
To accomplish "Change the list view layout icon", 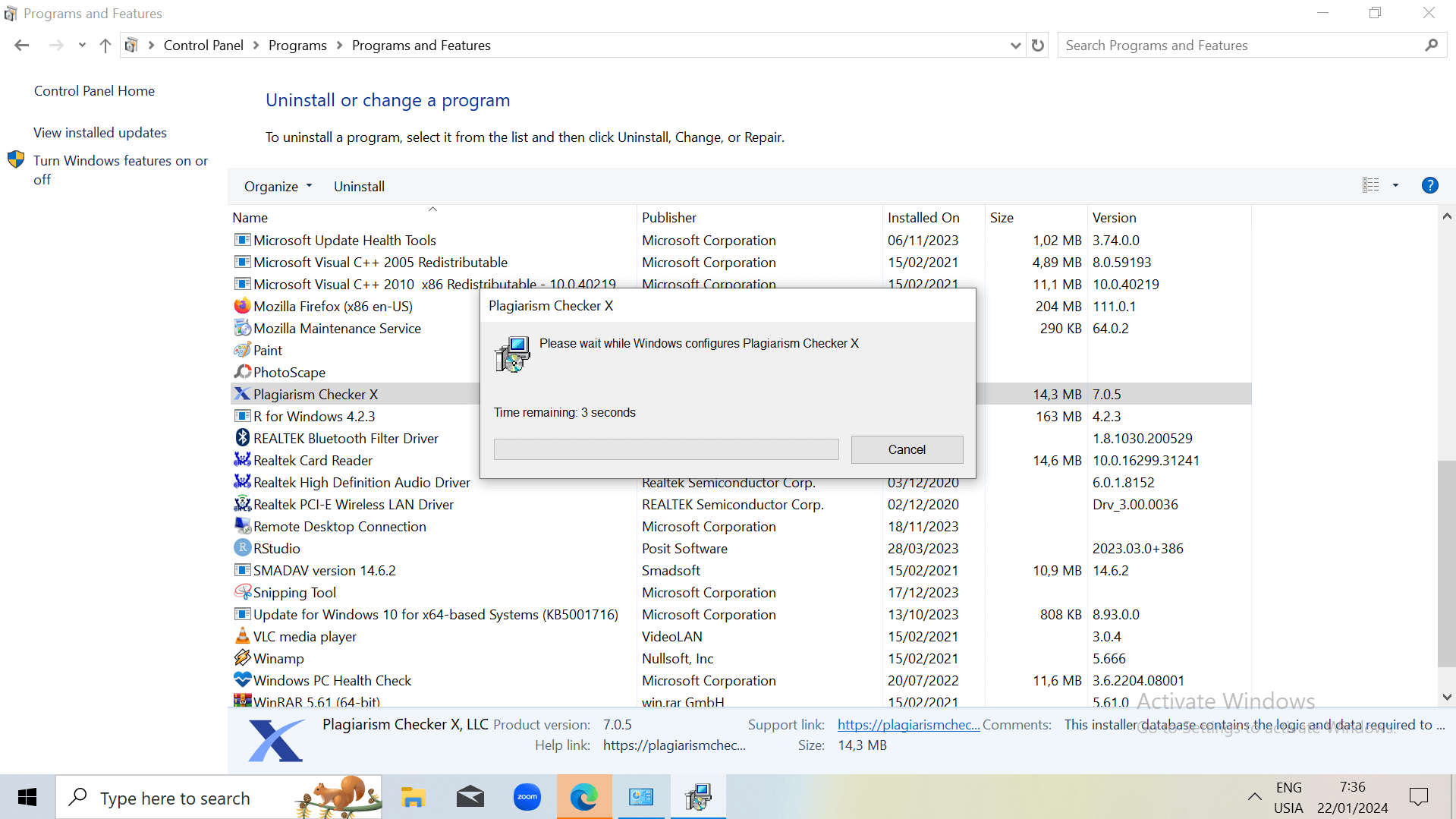I will pyautogui.click(x=1370, y=185).
